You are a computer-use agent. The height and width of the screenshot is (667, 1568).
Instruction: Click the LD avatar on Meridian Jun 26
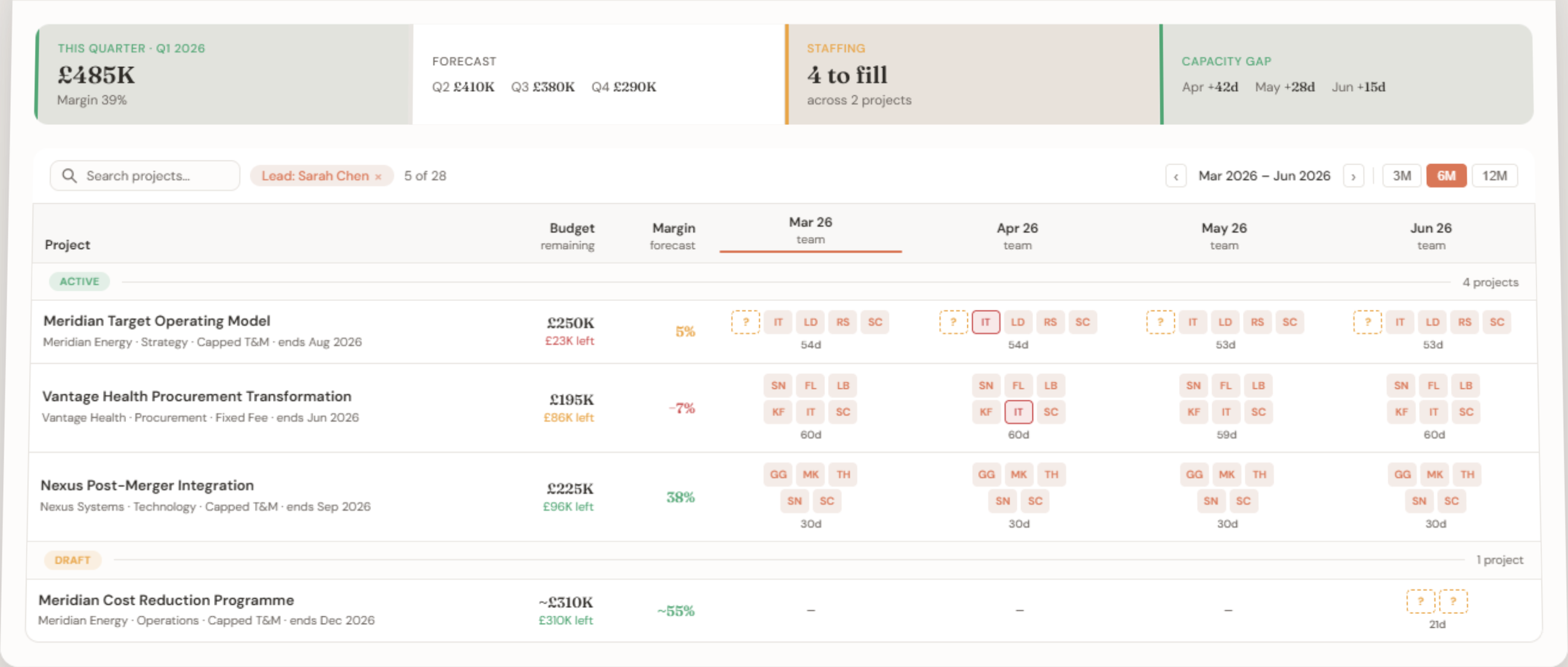[1432, 322]
